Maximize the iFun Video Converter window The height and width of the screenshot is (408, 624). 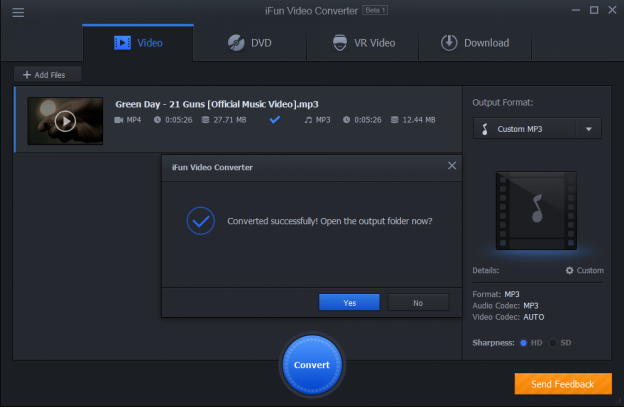(594, 10)
